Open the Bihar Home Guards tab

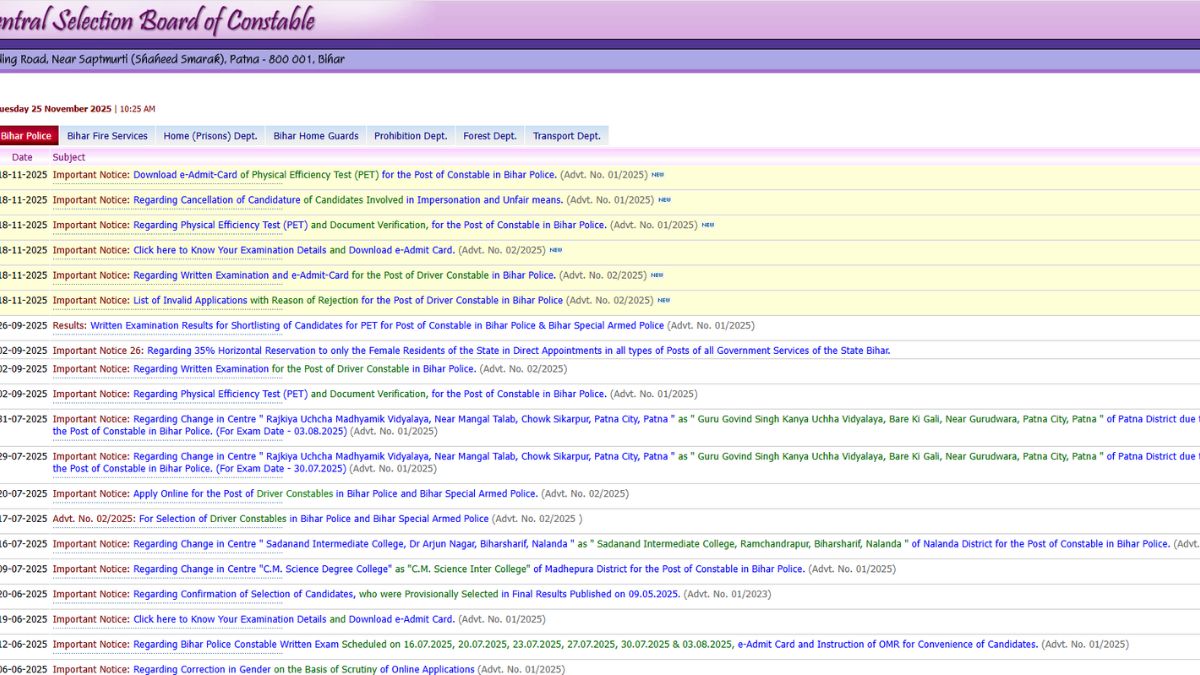coord(316,136)
